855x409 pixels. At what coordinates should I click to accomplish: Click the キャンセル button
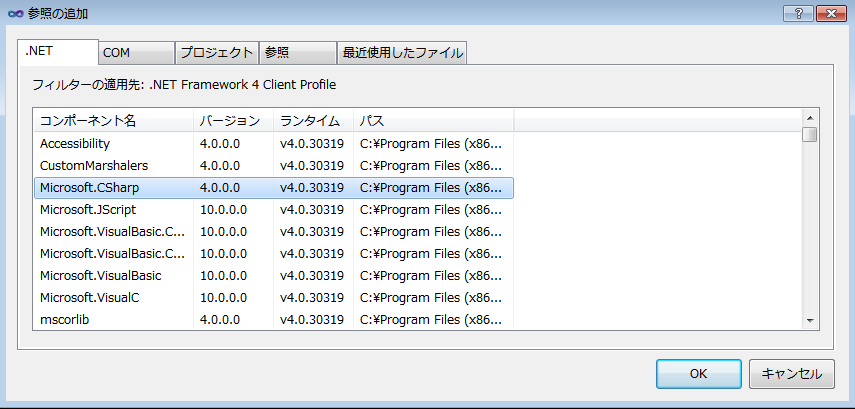click(x=792, y=374)
